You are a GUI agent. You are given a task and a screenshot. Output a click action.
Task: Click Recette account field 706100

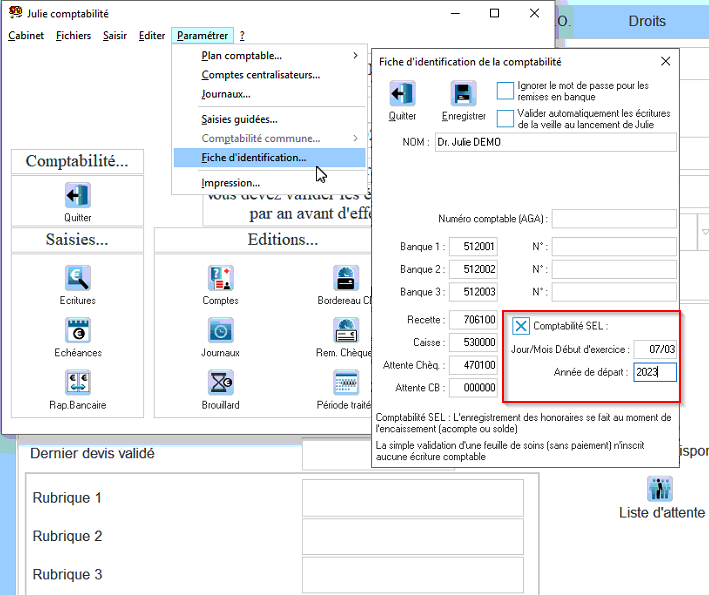473,320
